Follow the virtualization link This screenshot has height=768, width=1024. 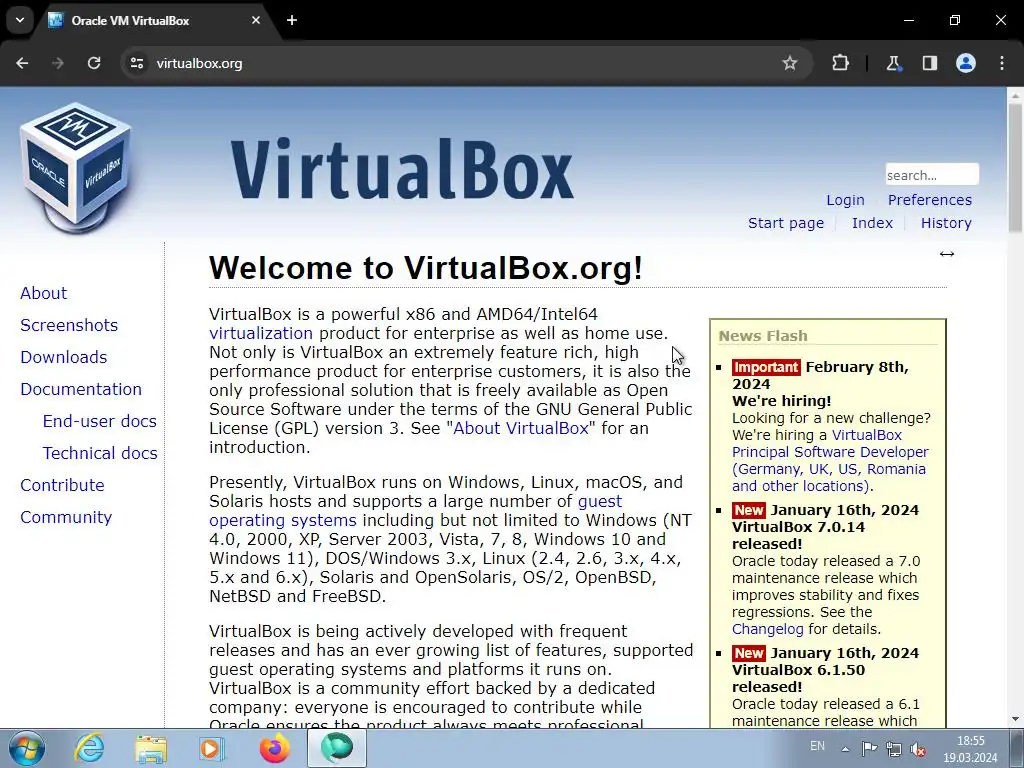tap(261, 333)
